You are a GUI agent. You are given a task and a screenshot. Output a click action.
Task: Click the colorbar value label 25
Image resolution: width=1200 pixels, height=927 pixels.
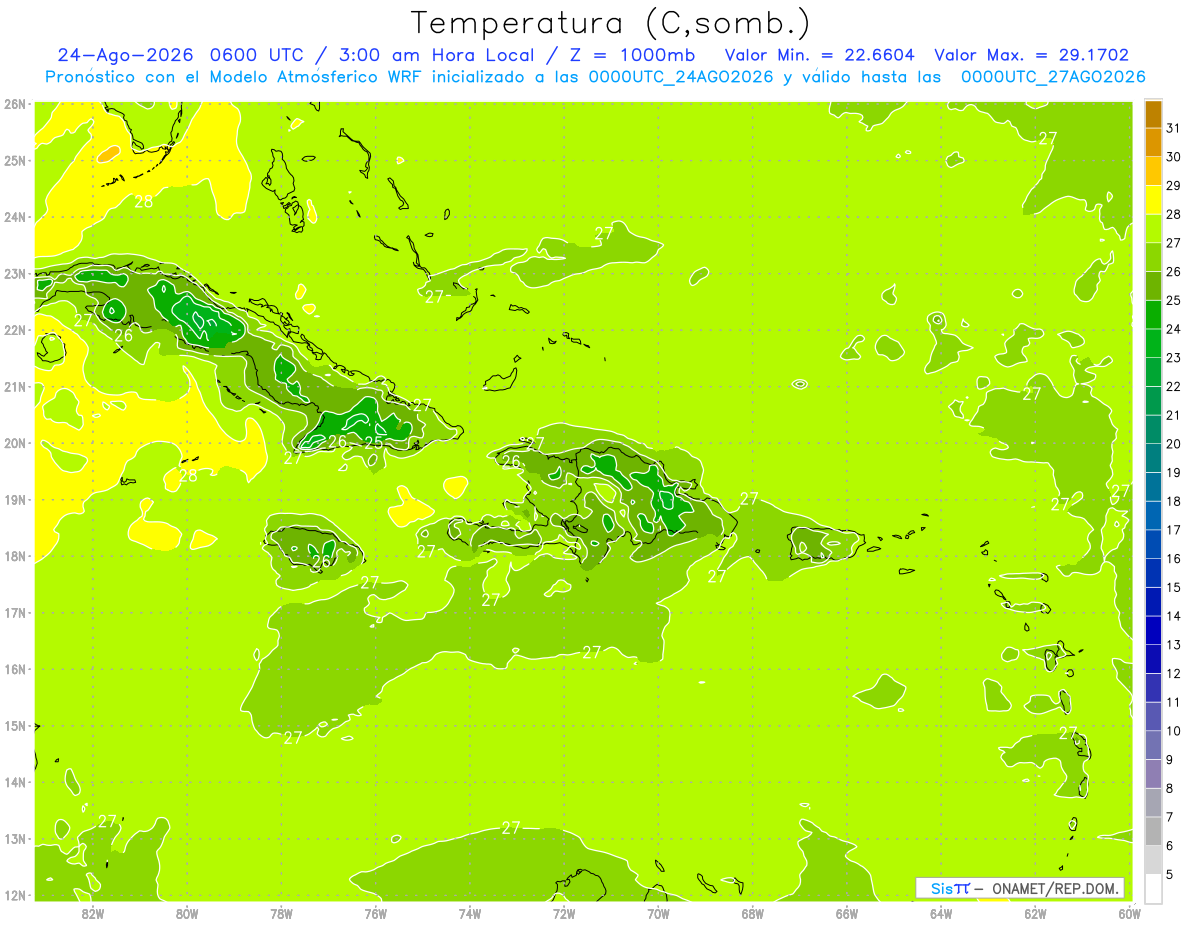click(x=1173, y=300)
